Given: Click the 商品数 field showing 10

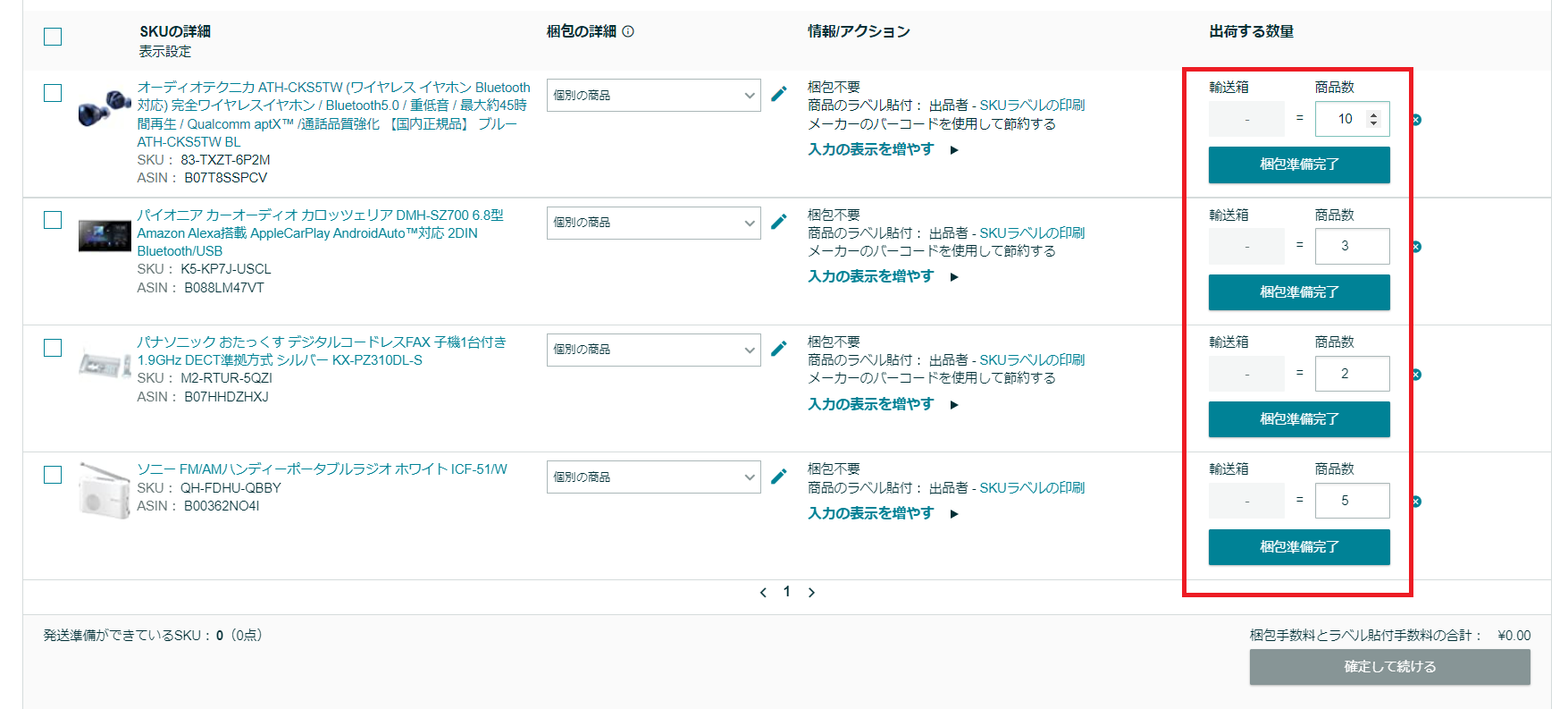Looking at the screenshot, I should (1352, 119).
